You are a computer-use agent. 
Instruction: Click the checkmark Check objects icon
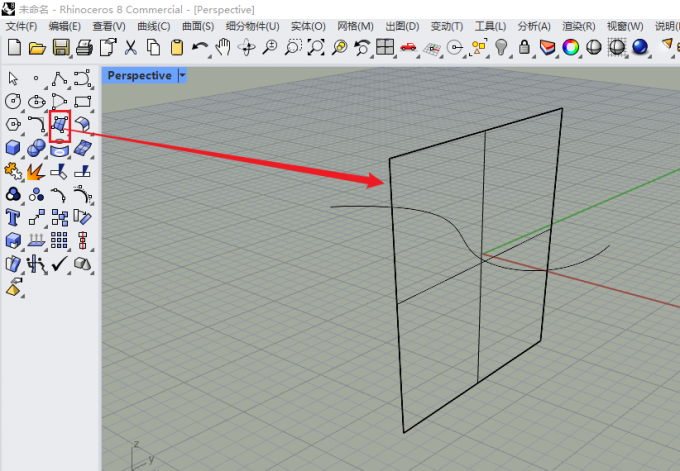click(x=59, y=263)
